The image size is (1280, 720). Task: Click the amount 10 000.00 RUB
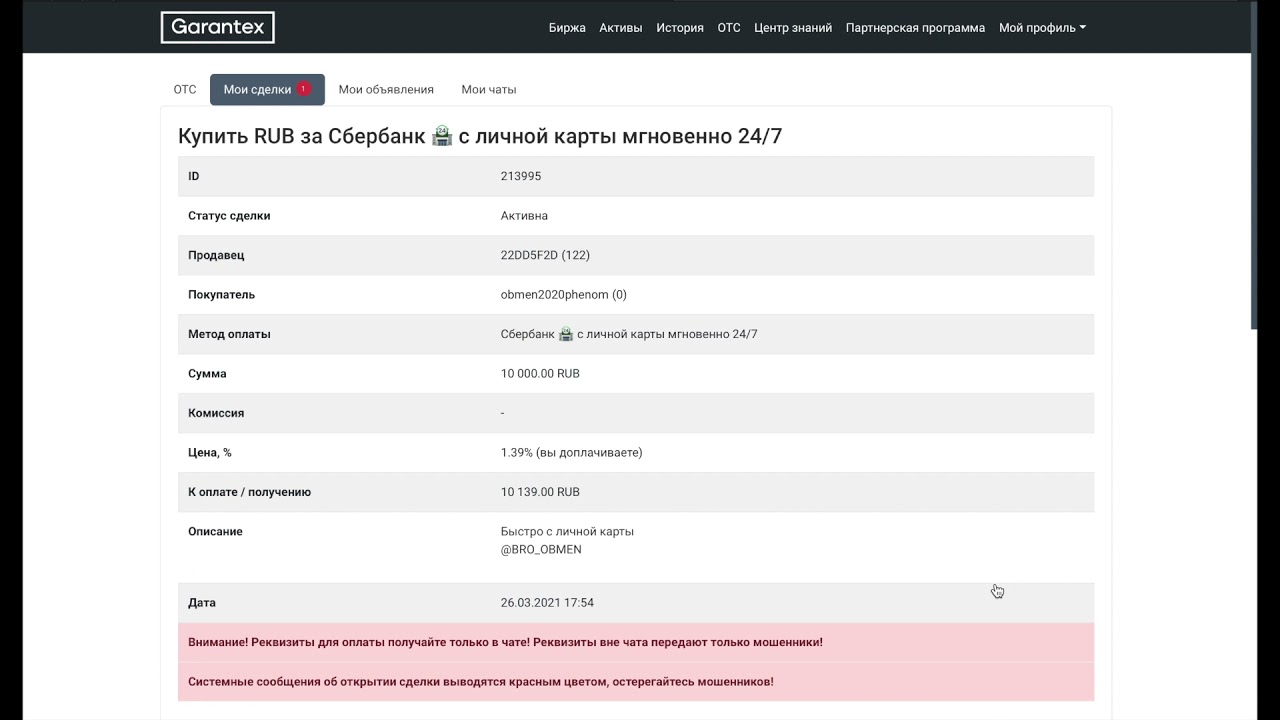pyautogui.click(x=540, y=373)
